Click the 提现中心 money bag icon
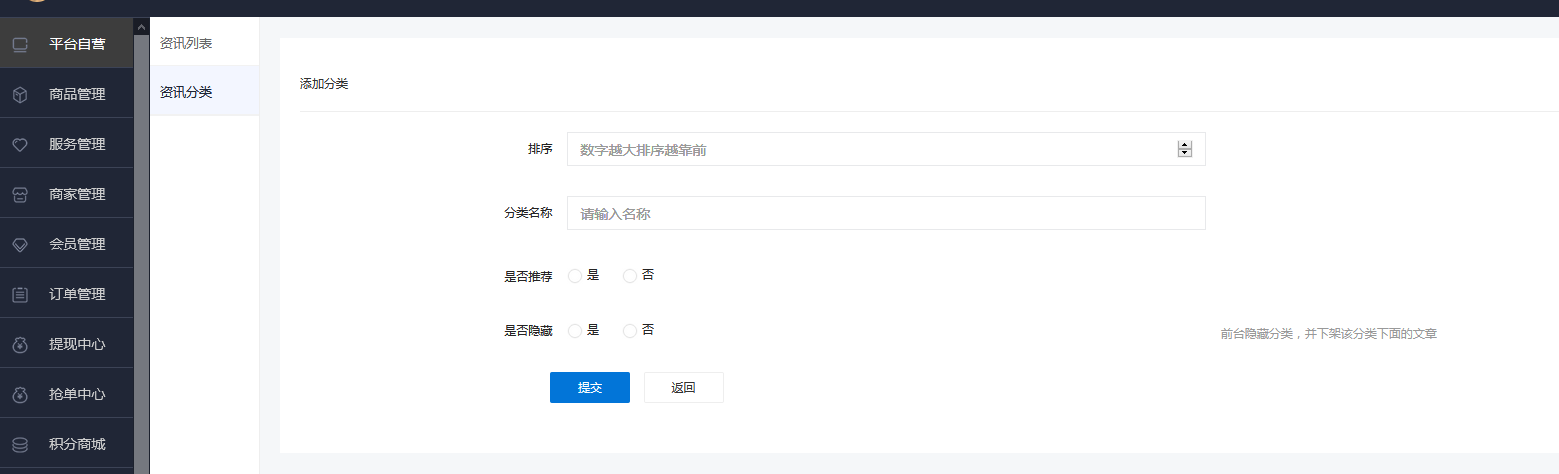The width and height of the screenshot is (1559, 474). pos(19,344)
